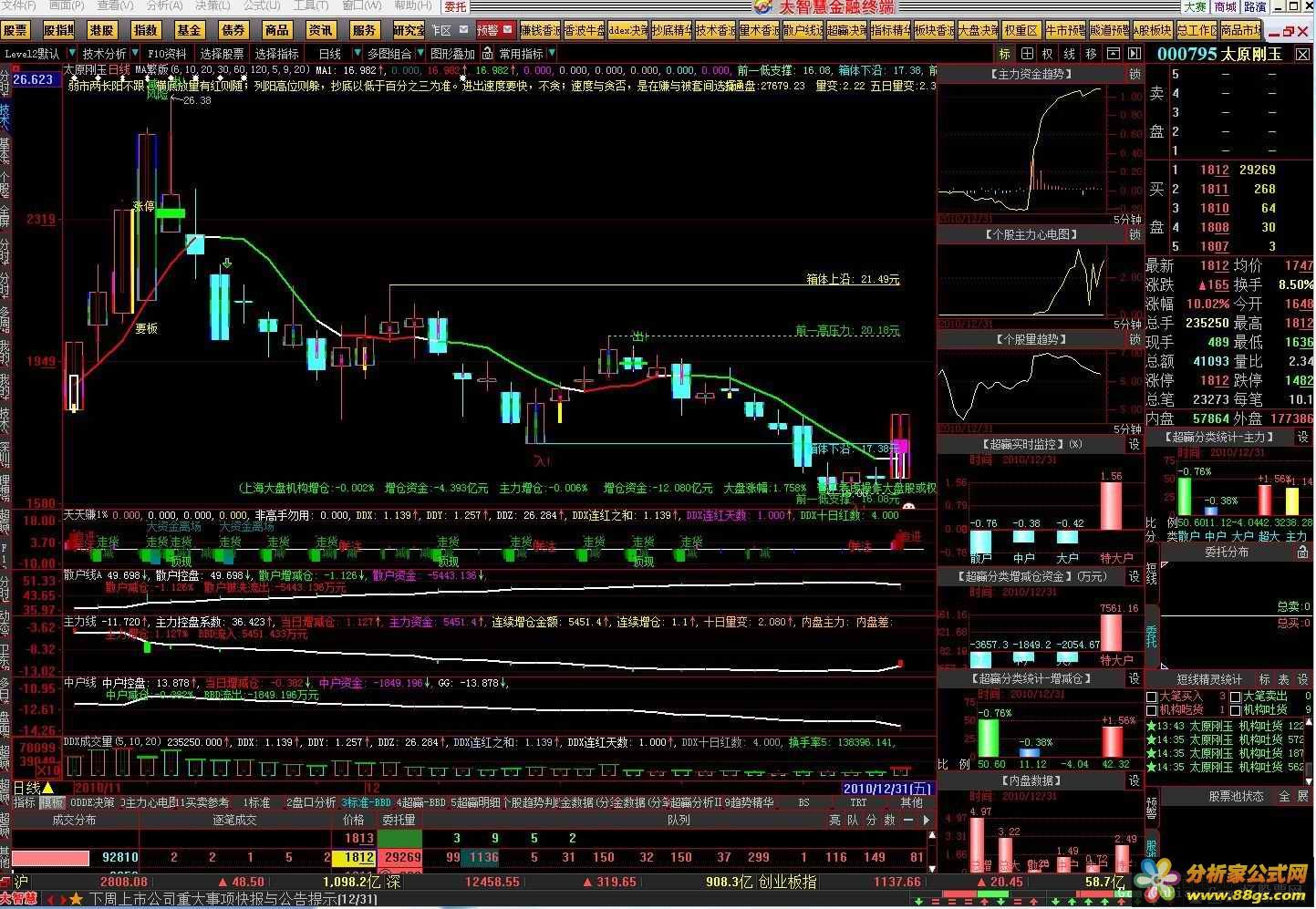Viewport: 1316px width, 909px height.
Task: Open settings 设 for 内盘数据 panel
Action: click(x=1135, y=780)
